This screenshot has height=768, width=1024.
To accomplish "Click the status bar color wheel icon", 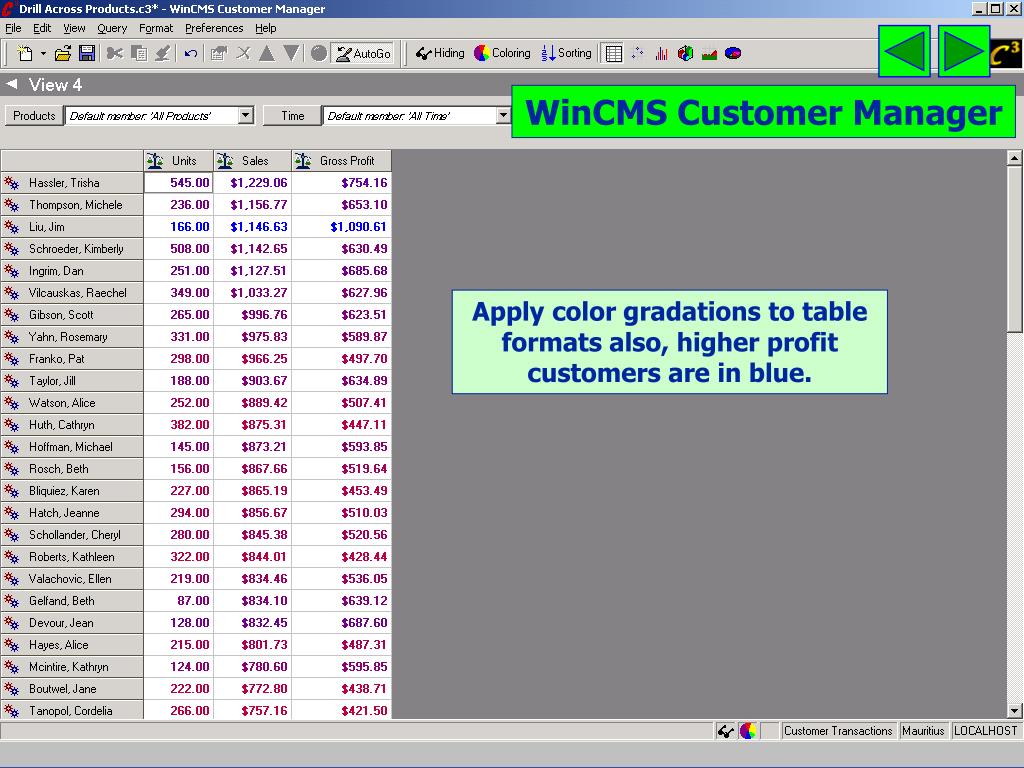I will coord(748,731).
